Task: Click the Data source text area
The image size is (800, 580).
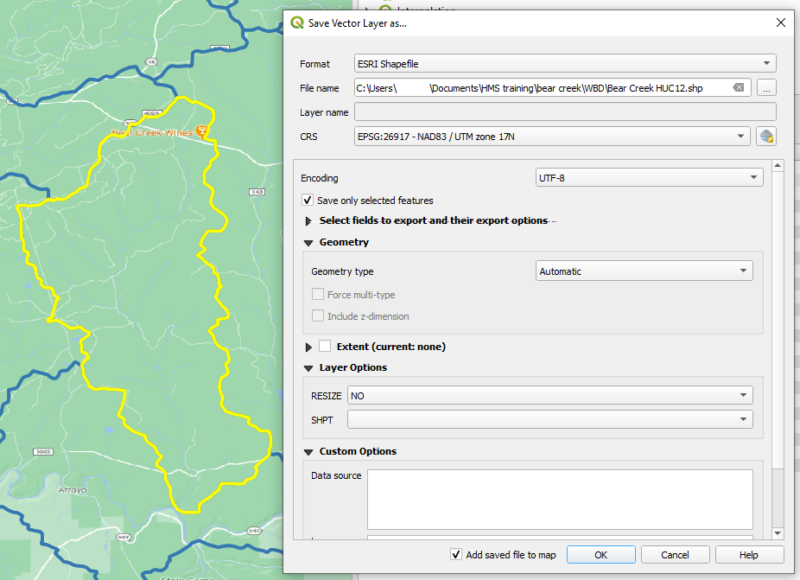Action: 560,495
